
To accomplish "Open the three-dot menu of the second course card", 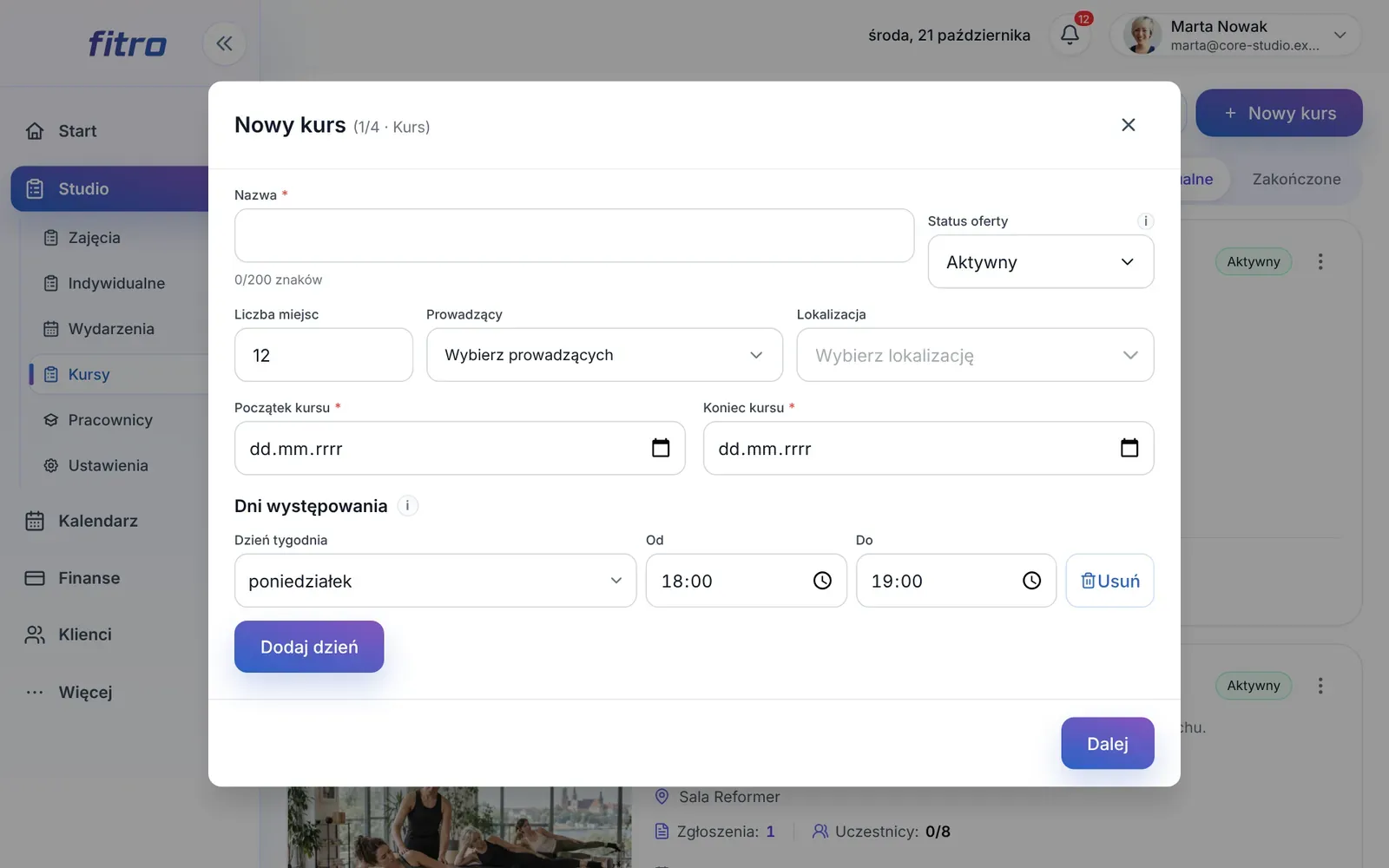I will [x=1320, y=686].
